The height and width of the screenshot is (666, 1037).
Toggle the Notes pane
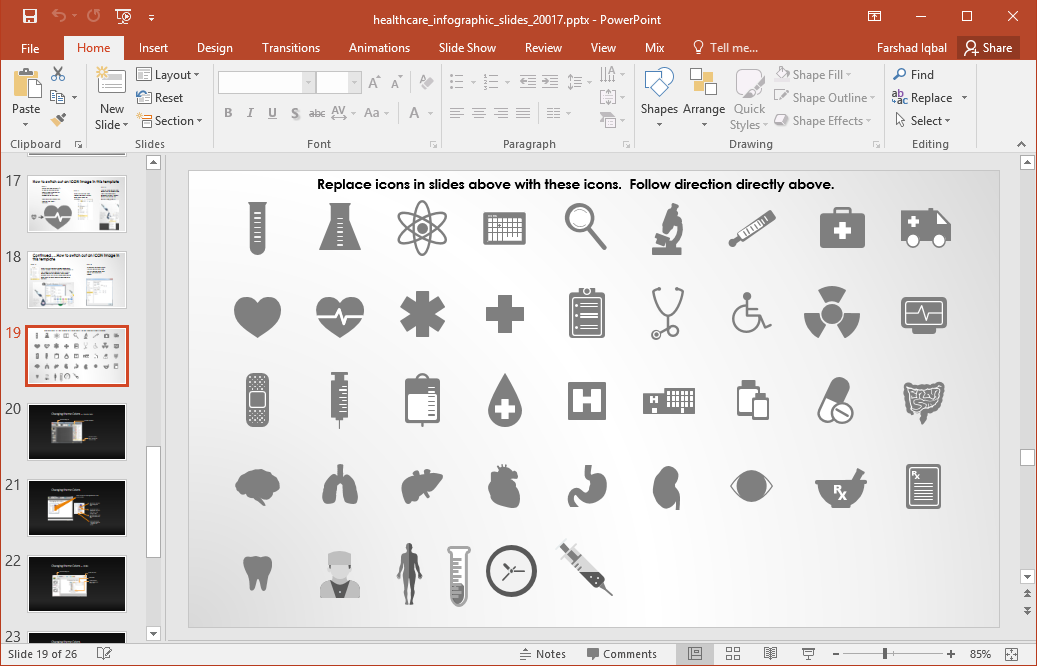click(x=542, y=654)
